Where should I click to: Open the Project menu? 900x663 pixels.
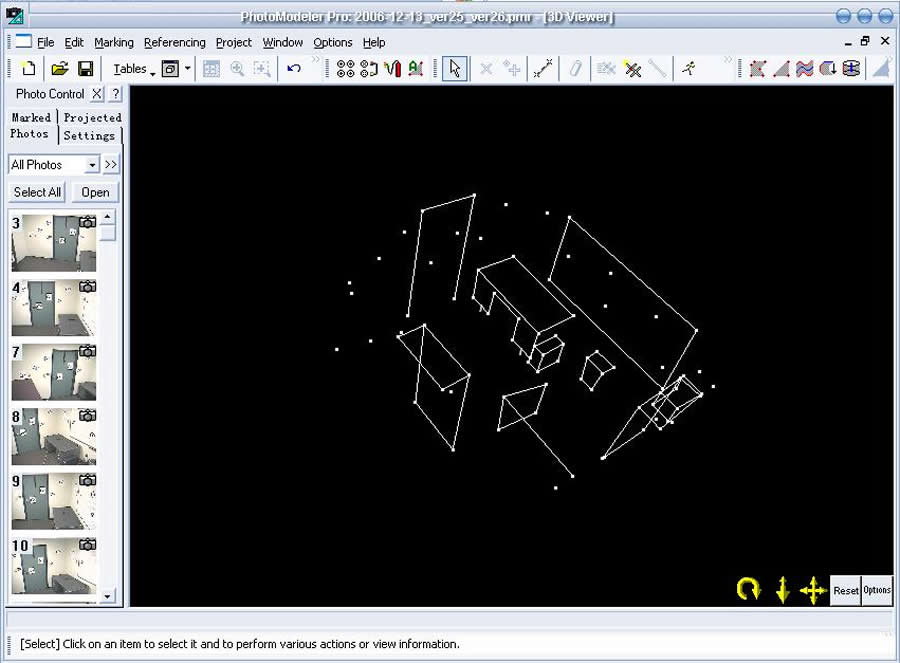click(234, 42)
